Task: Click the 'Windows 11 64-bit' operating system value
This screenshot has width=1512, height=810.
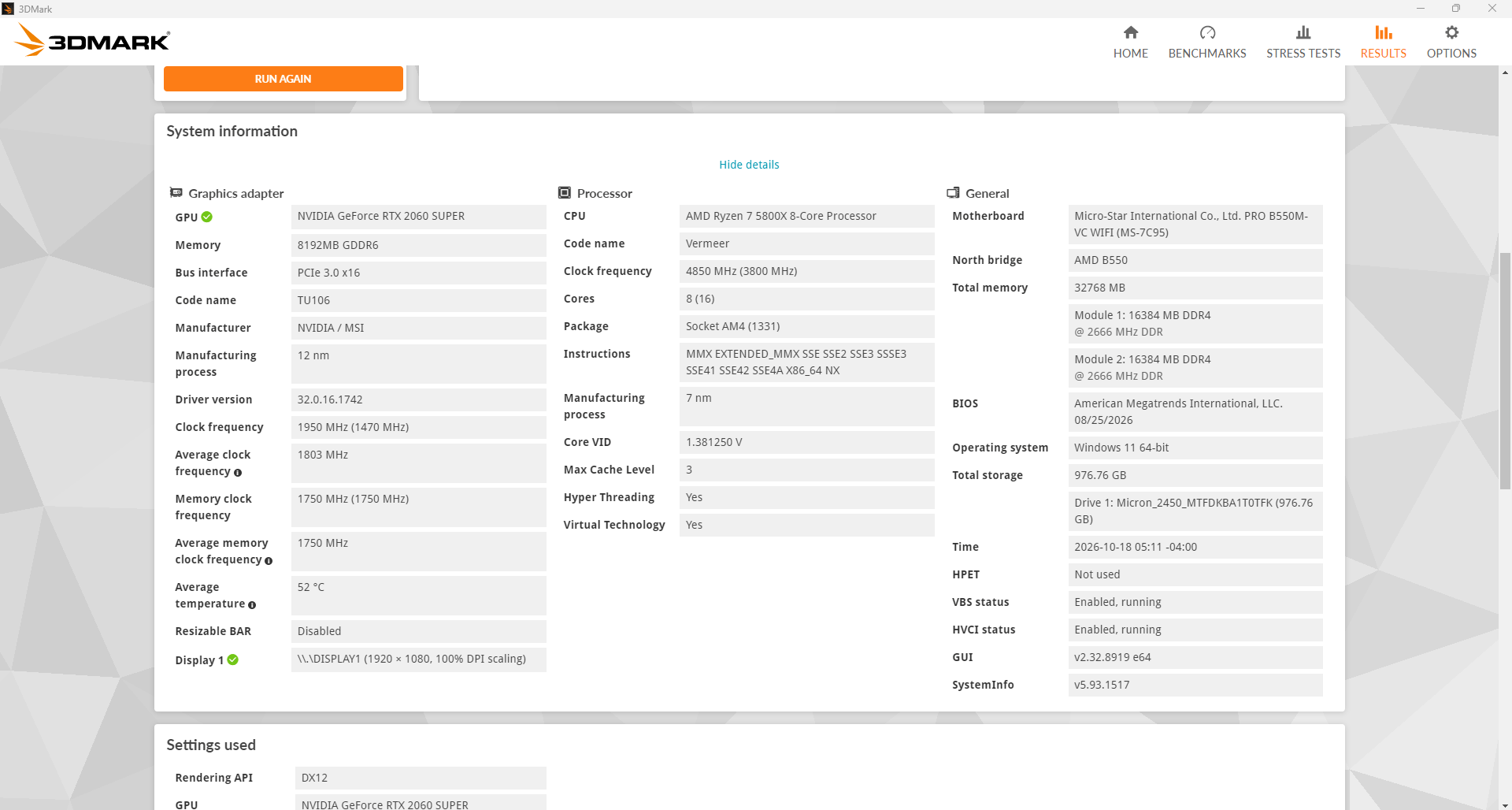Action: 1195,448
